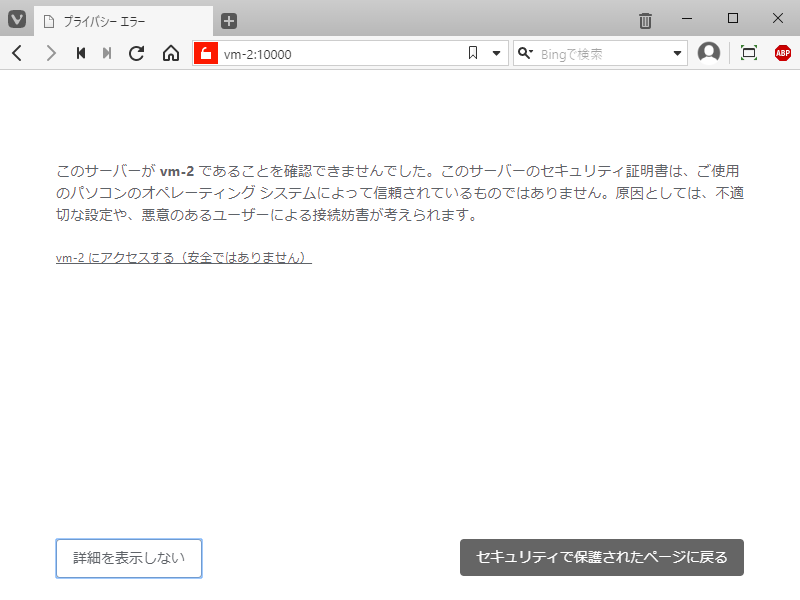Screen dimensions: 800x600
Task: Click the insecure connection badge in address bar
Action: tap(205, 53)
